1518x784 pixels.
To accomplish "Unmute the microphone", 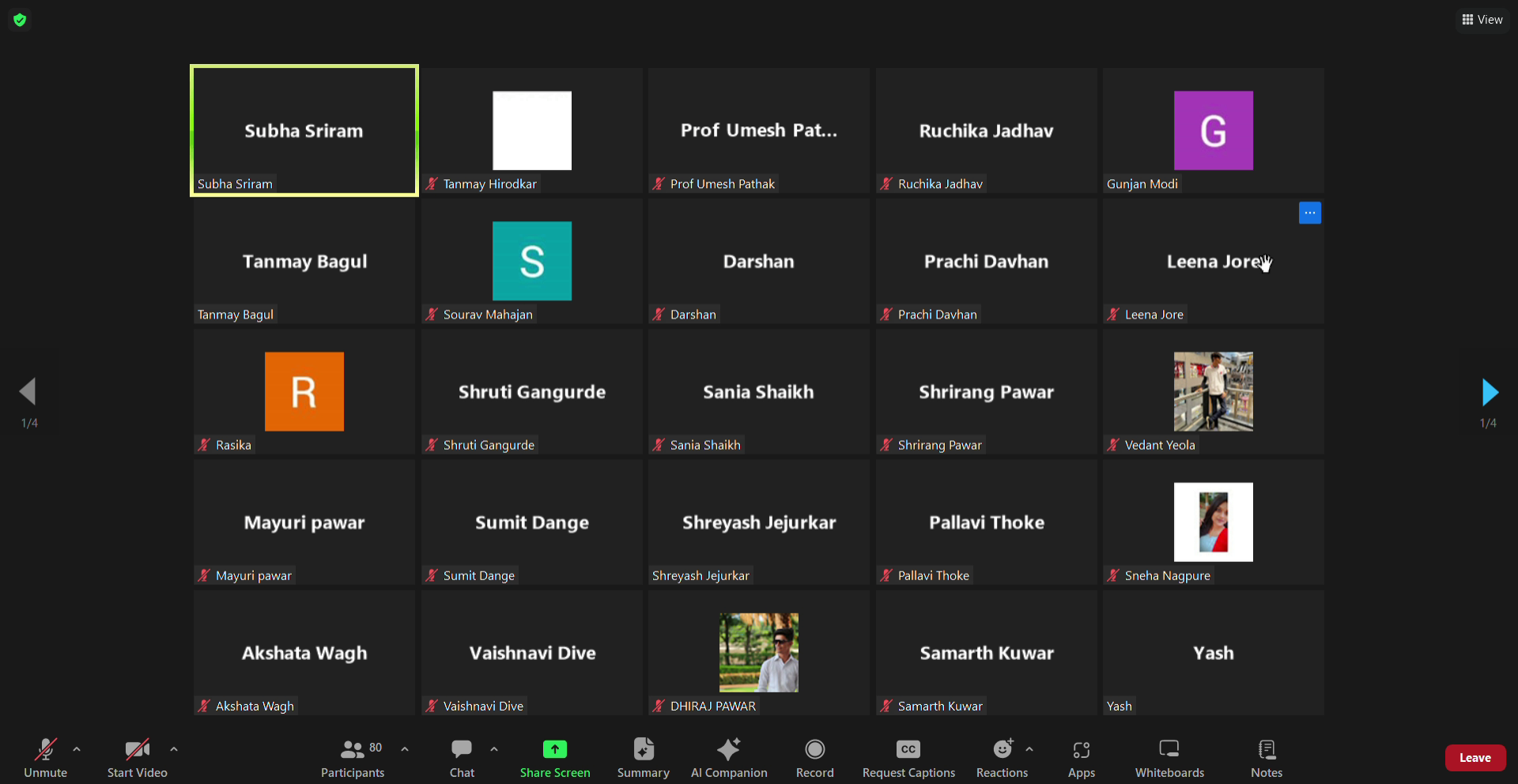I will coord(45,758).
